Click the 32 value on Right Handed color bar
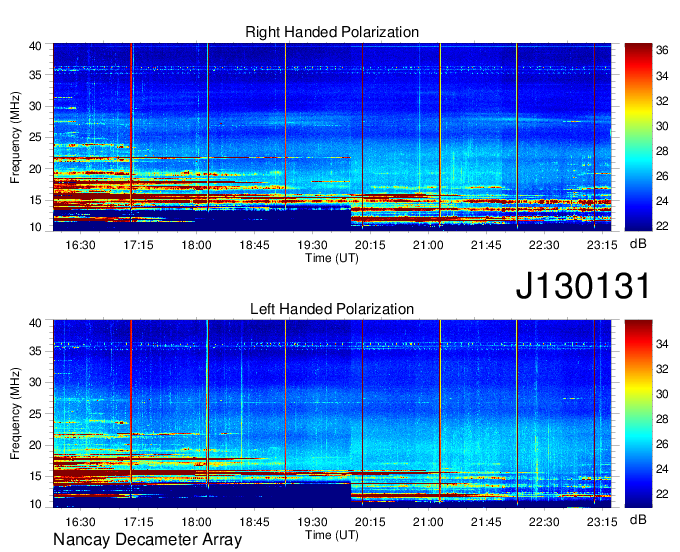 [x=662, y=101]
